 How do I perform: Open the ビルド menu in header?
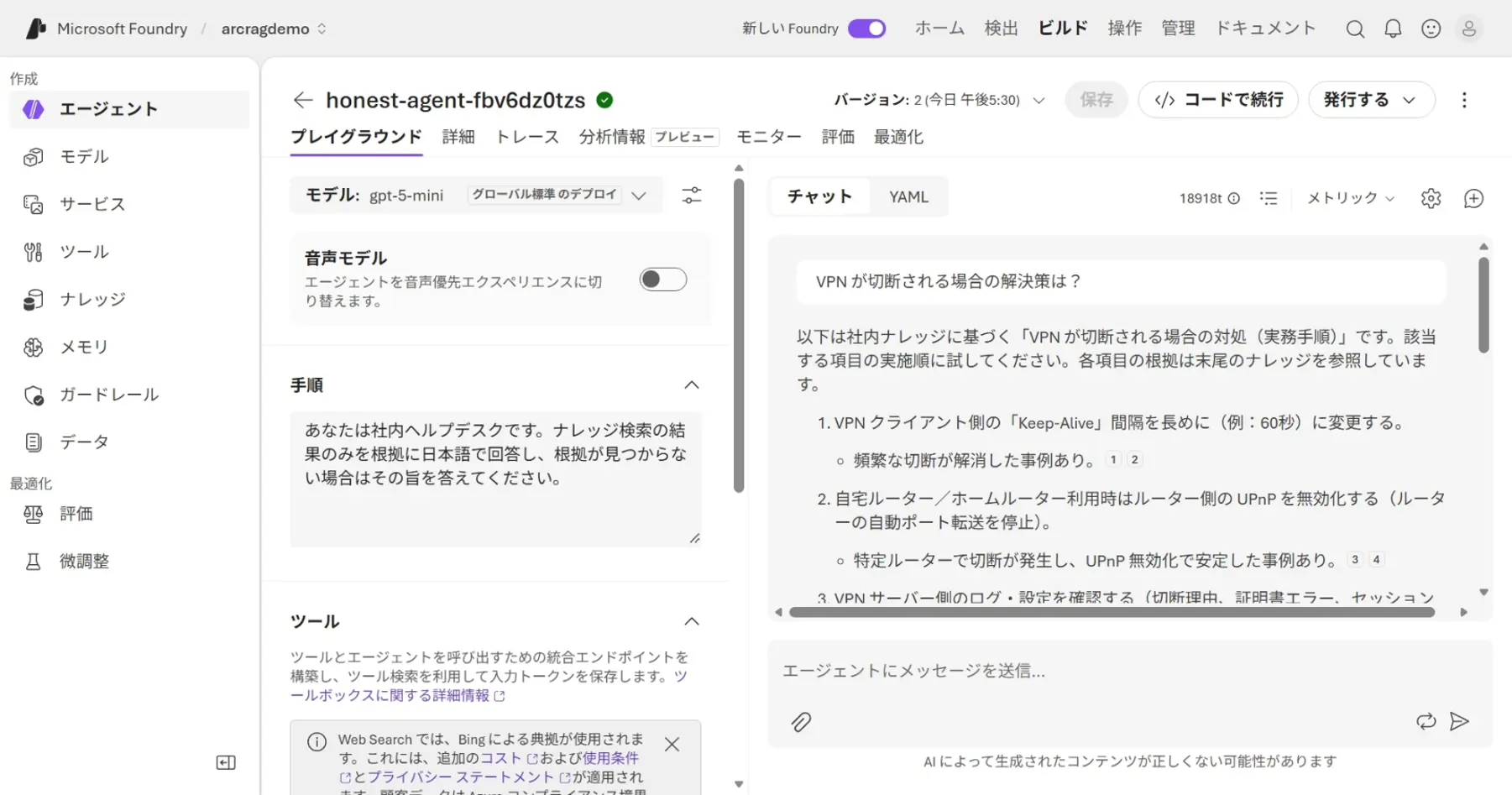coord(1063,29)
